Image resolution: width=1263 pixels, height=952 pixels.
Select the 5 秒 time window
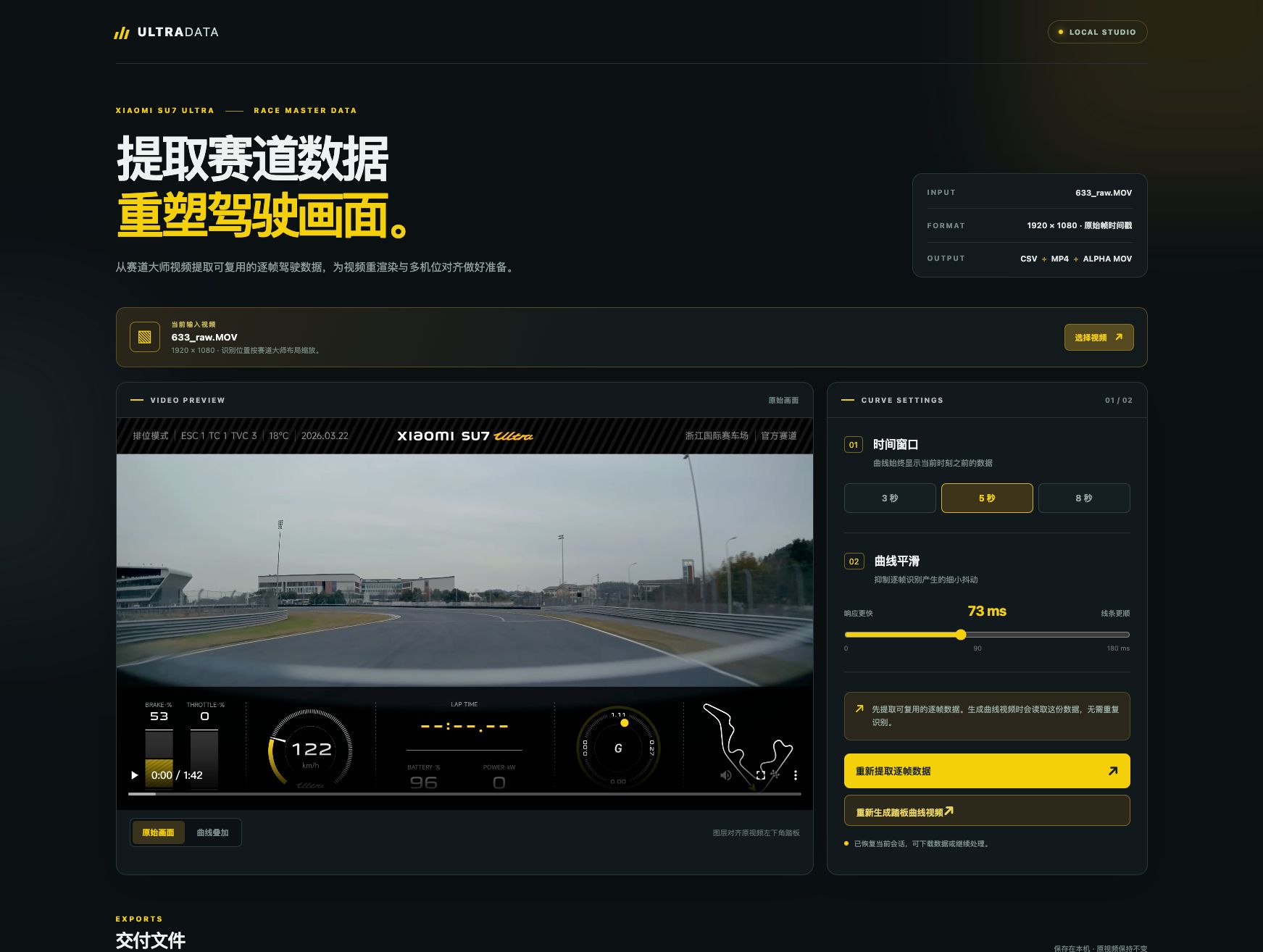[x=987, y=498]
